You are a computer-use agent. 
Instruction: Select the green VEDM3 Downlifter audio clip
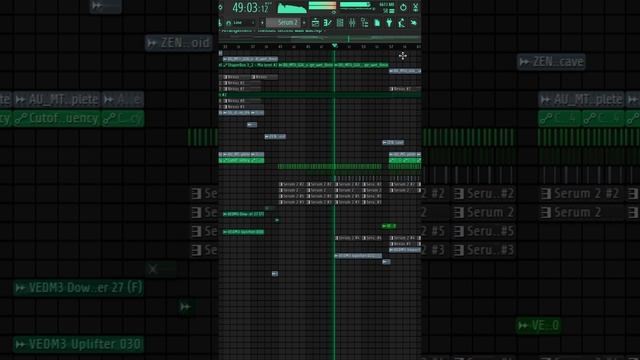(x=243, y=214)
